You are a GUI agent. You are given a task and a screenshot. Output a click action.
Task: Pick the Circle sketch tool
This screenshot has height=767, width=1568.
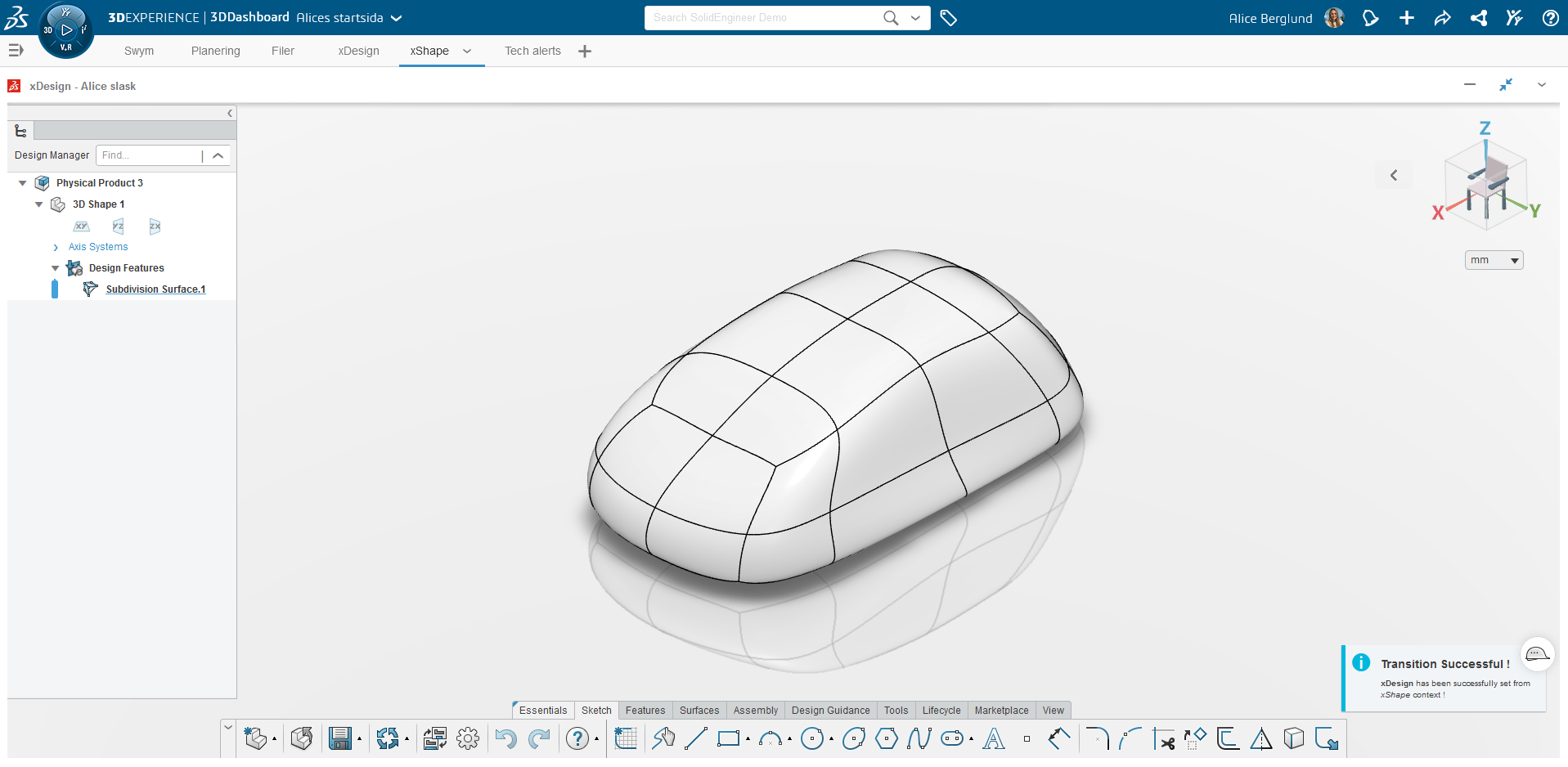(x=811, y=738)
